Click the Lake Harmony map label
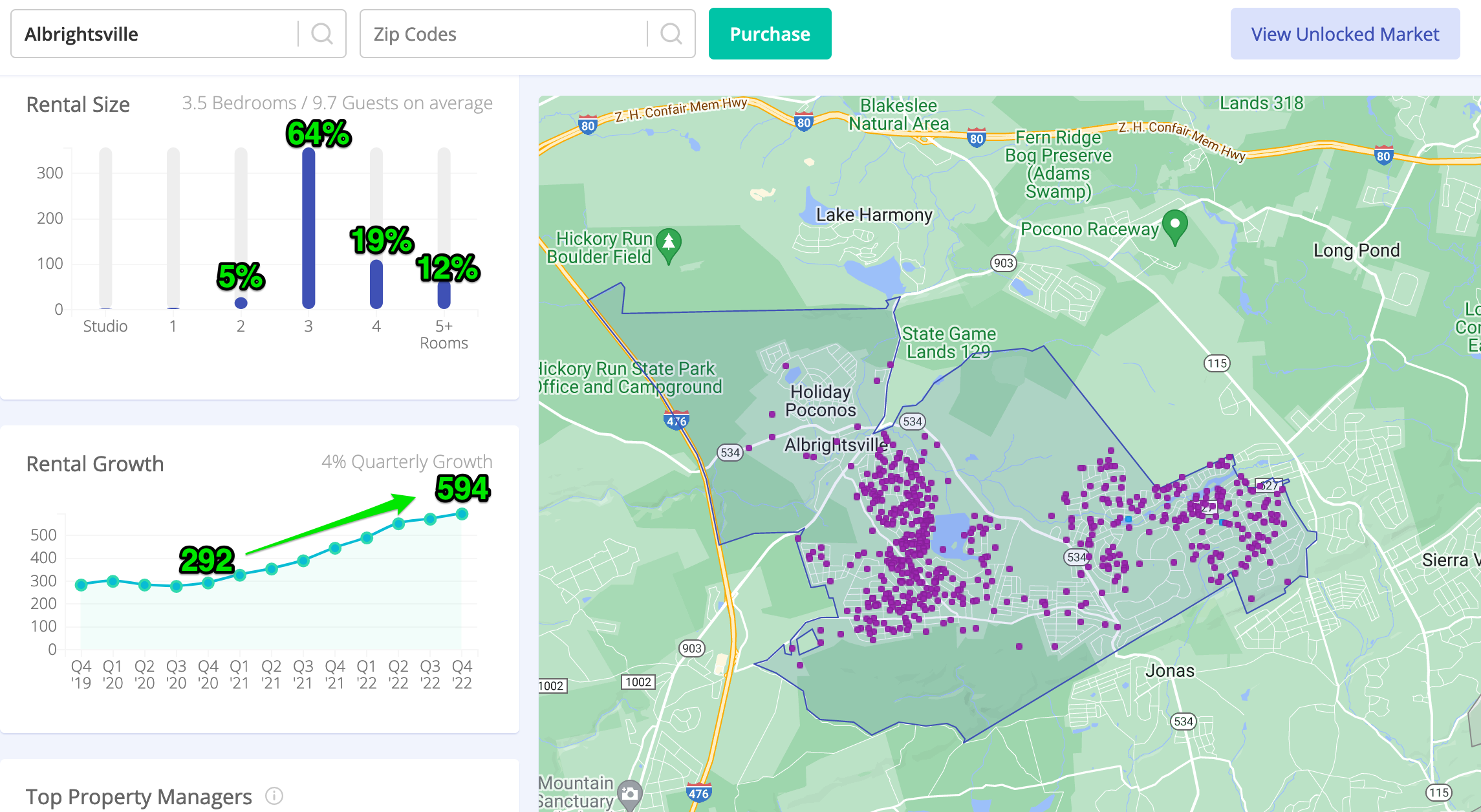This screenshot has width=1481, height=812. click(874, 215)
